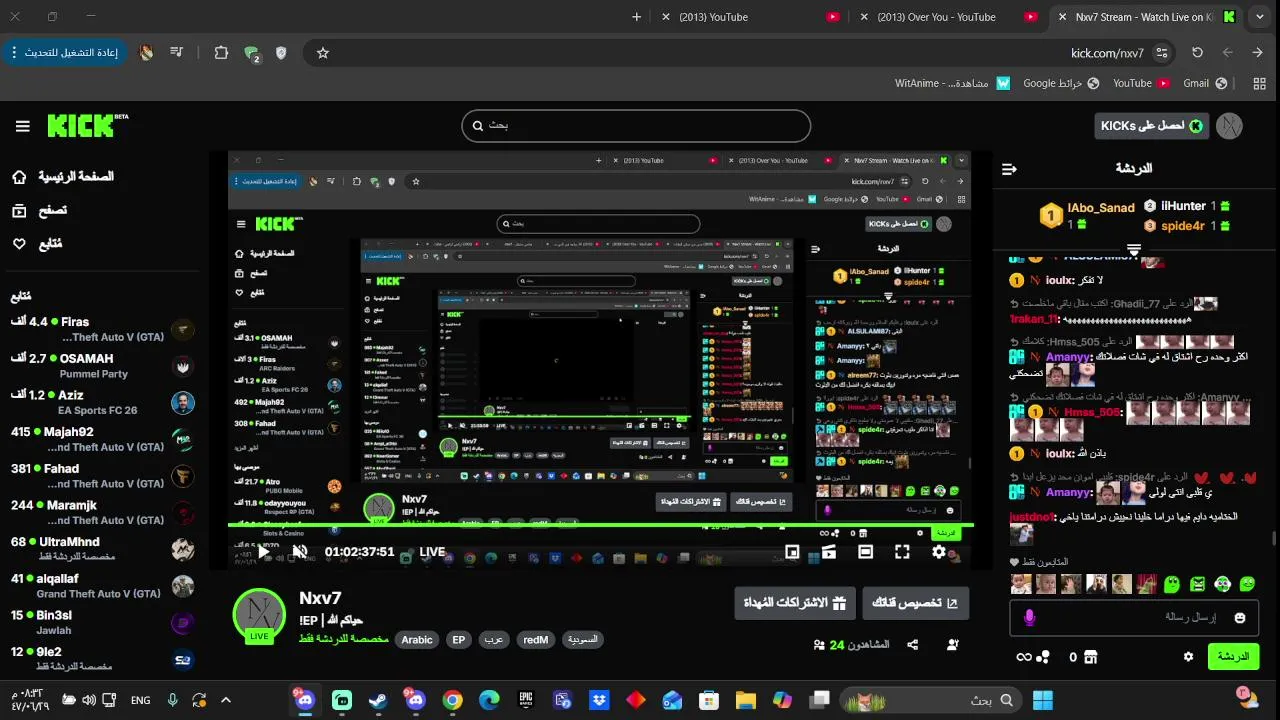This screenshot has width=1280, height=720.
Task: Focus the Kick search field
Action: 636,126
